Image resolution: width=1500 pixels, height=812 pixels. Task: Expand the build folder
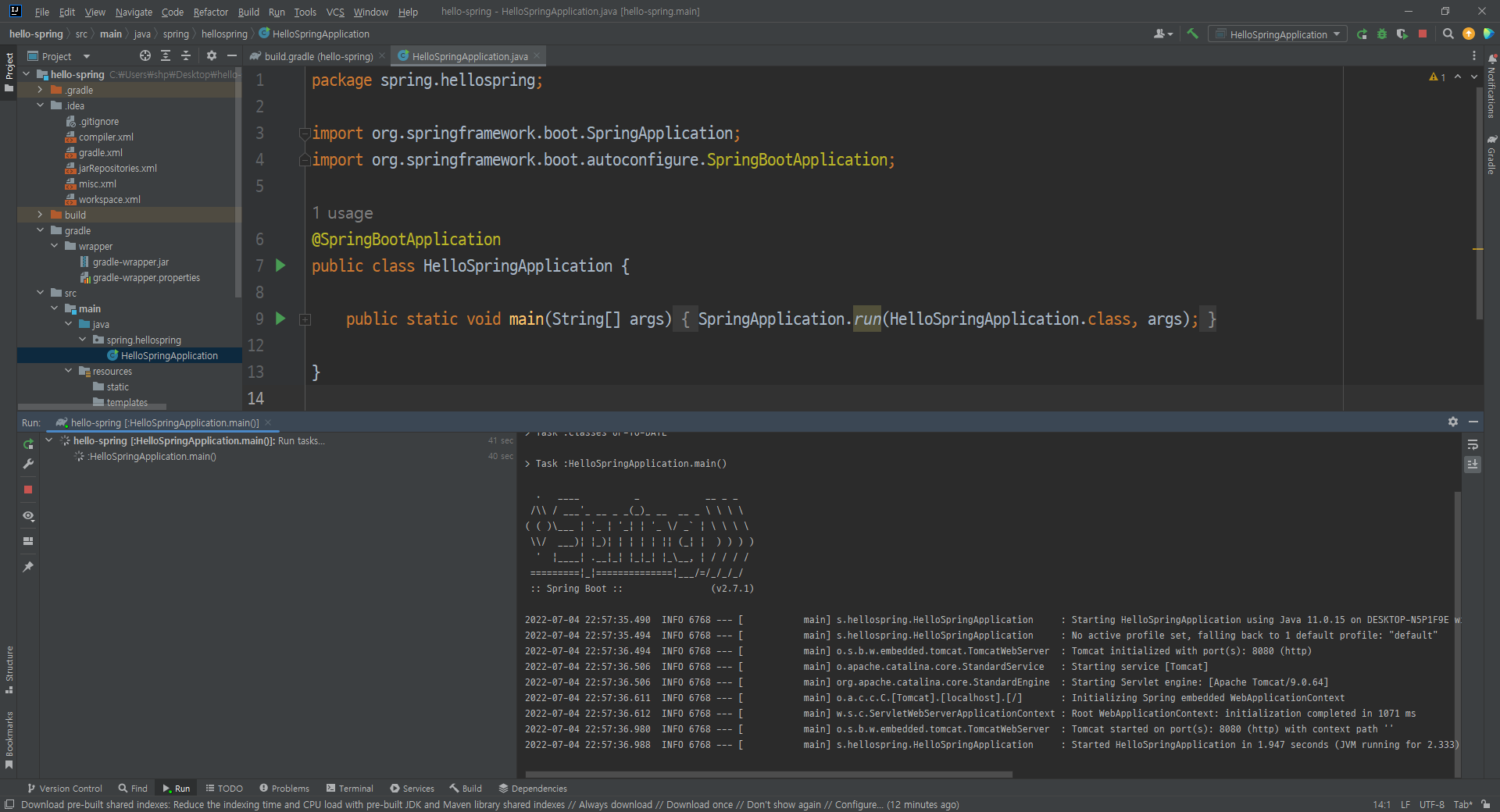click(40, 215)
